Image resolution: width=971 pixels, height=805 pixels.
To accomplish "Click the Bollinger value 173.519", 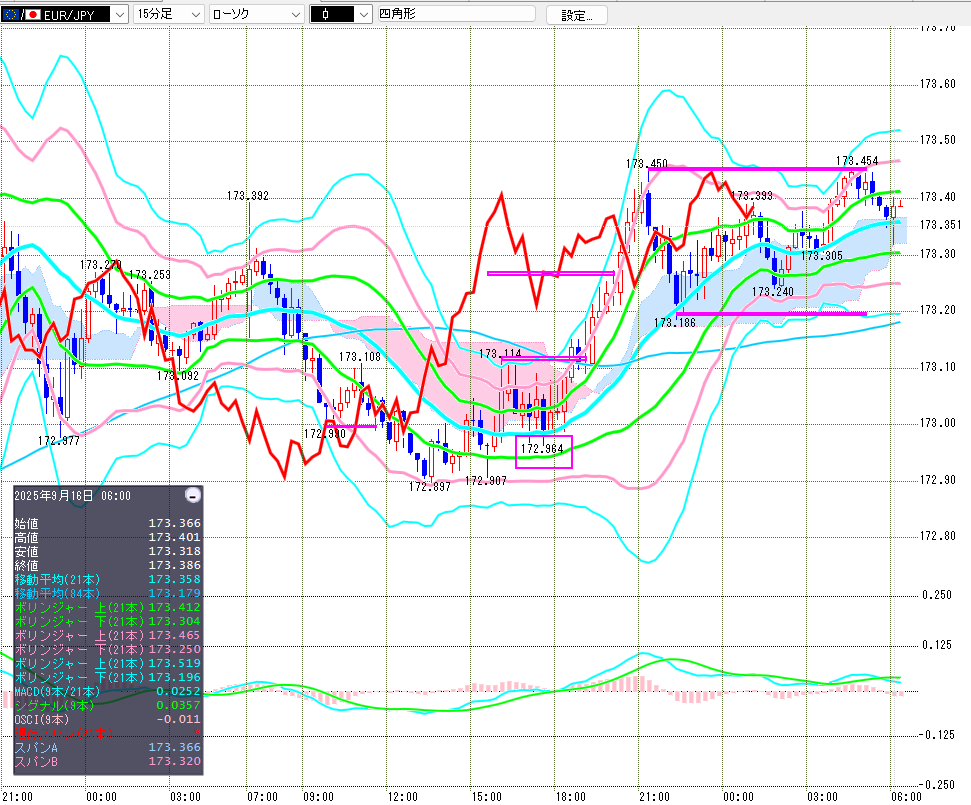I will (175, 663).
